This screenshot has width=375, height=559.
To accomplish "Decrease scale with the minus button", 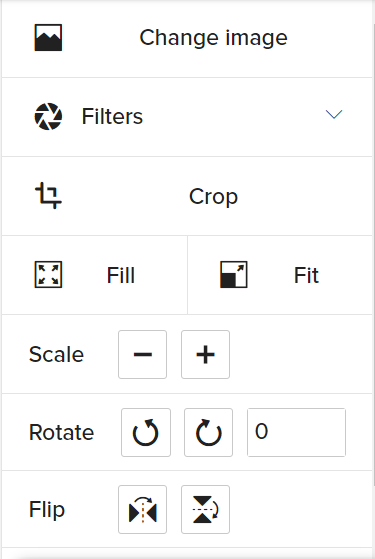I will pos(143,354).
